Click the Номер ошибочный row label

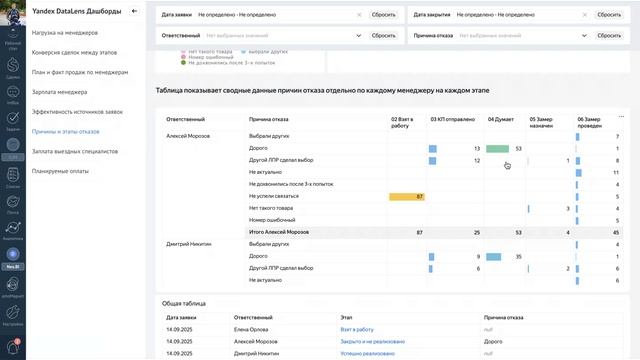(x=272, y=220)
